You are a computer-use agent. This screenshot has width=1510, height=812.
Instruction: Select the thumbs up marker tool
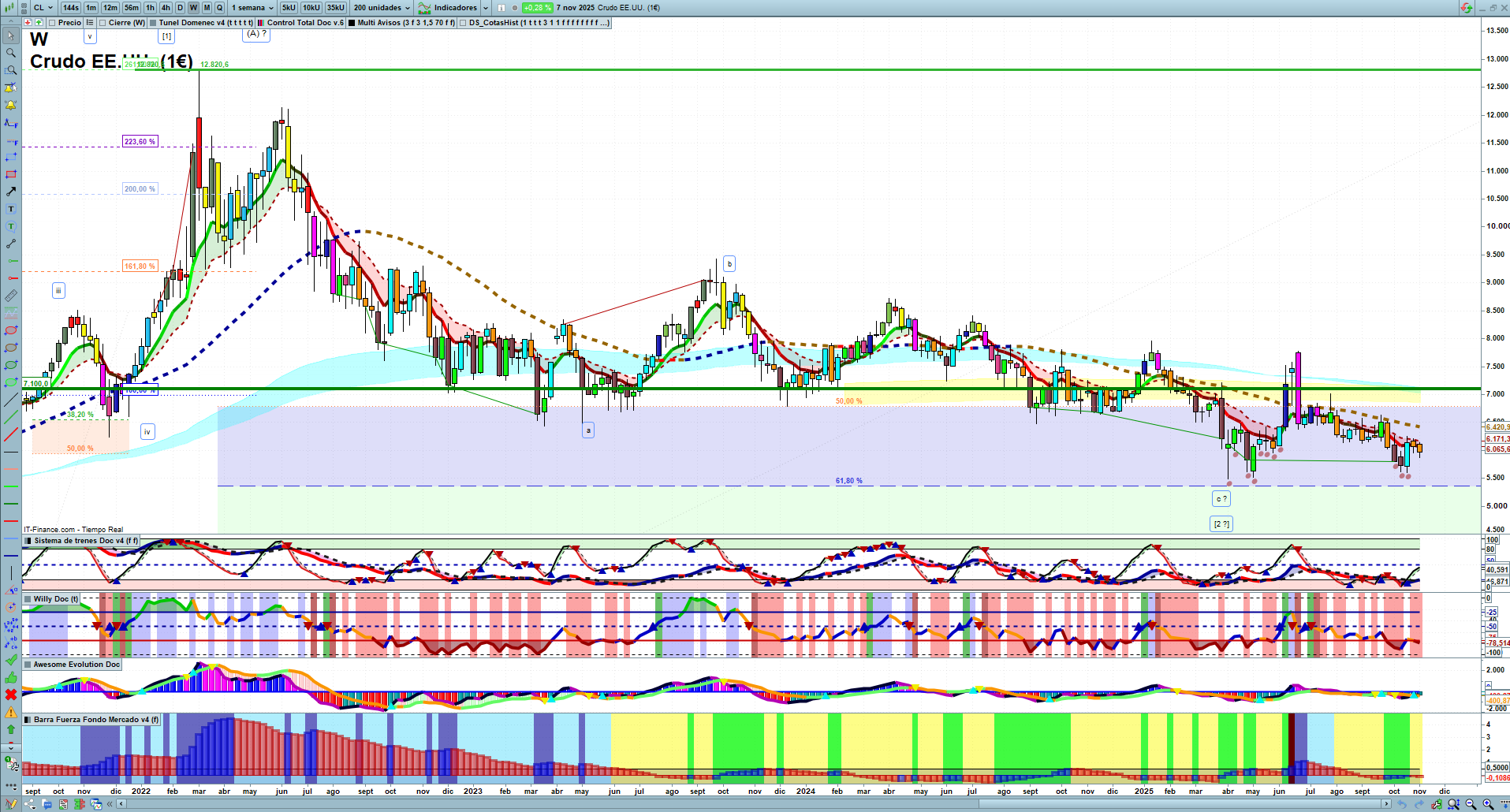pos(11,677)
